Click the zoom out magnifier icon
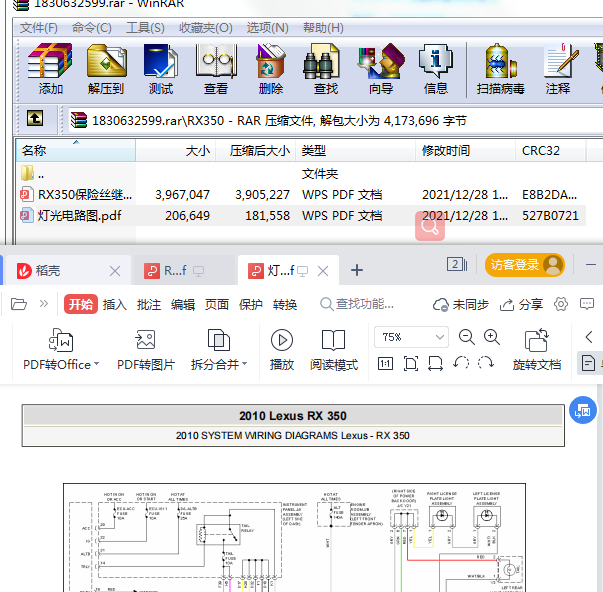 (467, 337)
